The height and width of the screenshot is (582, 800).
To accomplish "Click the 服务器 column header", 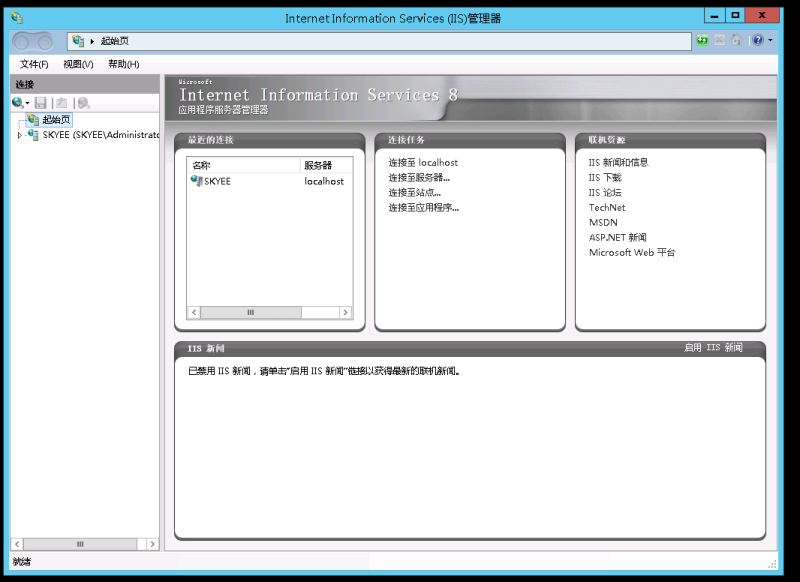I will (326, 165).
